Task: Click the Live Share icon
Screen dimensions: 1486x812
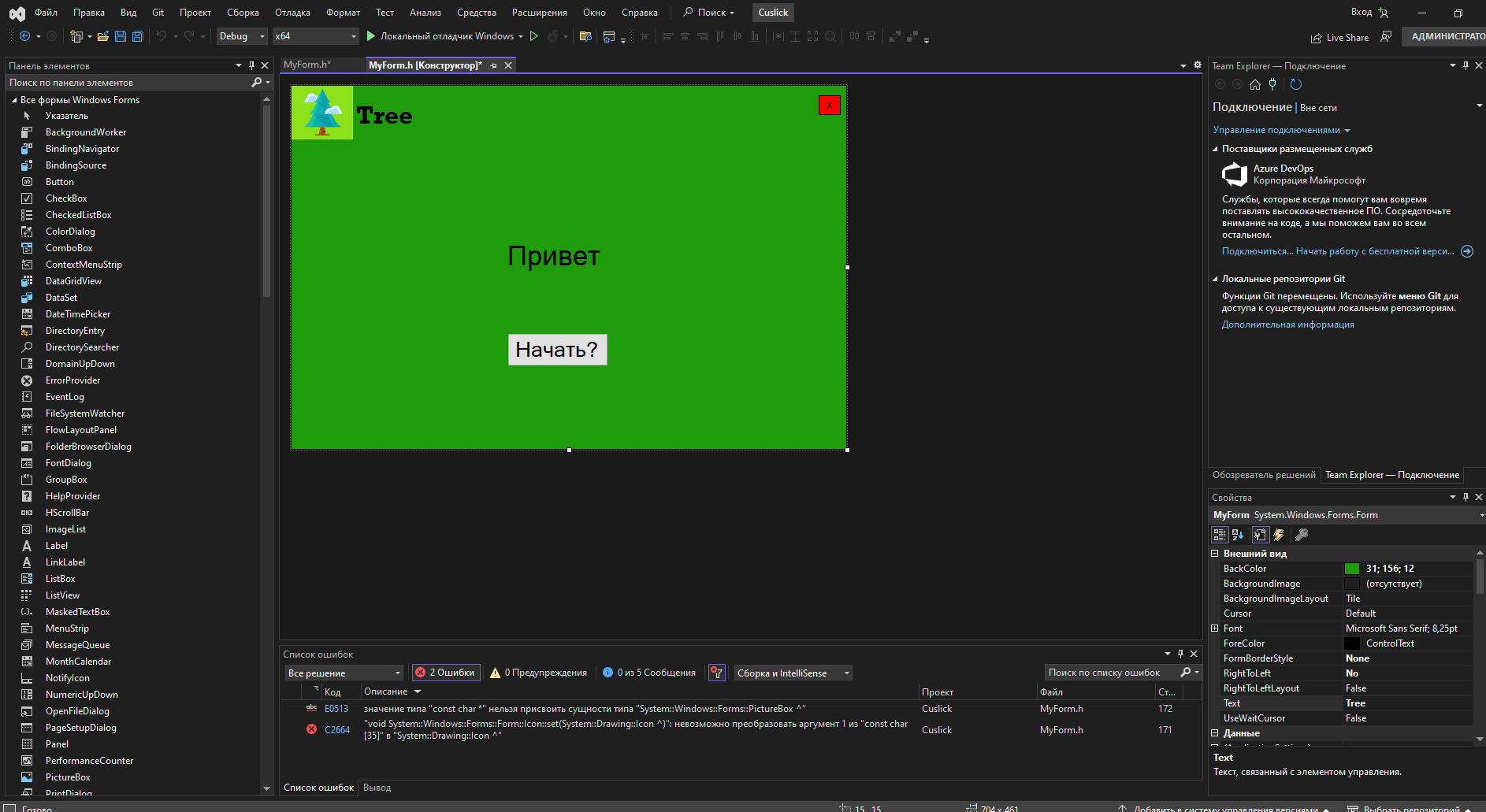Action: (1316, 38)
